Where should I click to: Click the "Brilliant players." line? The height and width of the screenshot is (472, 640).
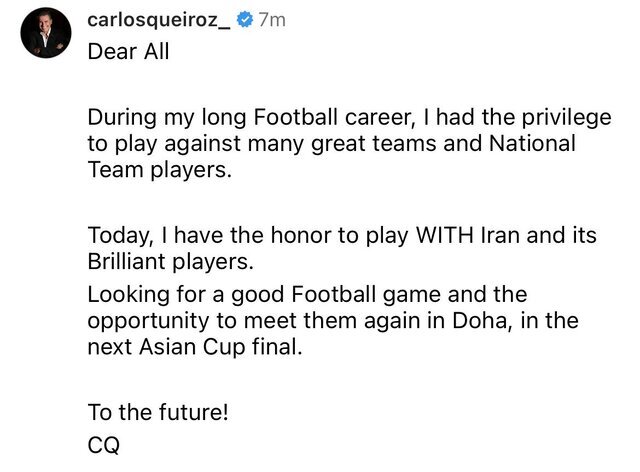click(x=170, y=263)
